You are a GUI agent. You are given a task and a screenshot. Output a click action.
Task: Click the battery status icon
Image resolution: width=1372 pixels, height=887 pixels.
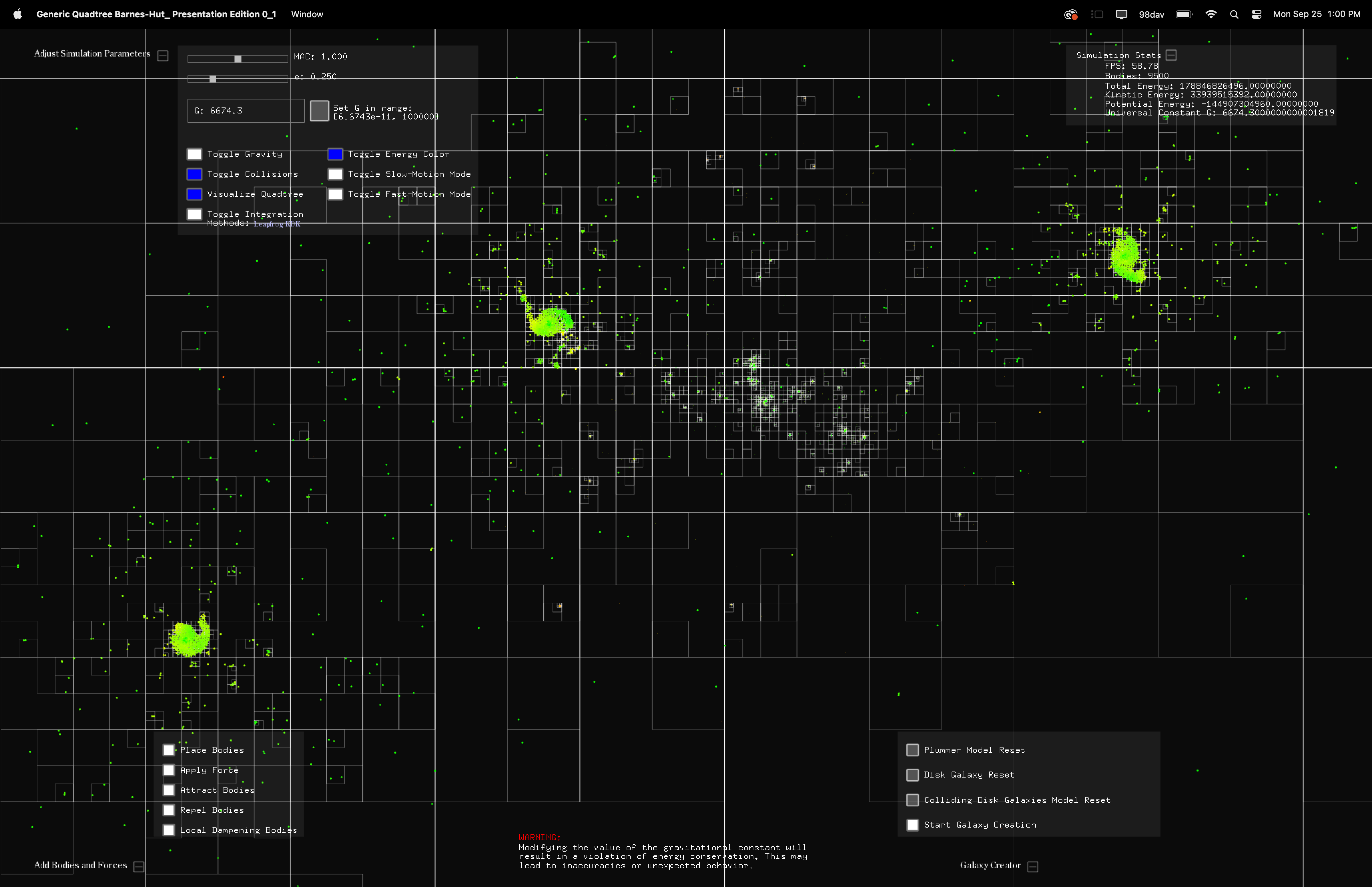click(1184, 14)
